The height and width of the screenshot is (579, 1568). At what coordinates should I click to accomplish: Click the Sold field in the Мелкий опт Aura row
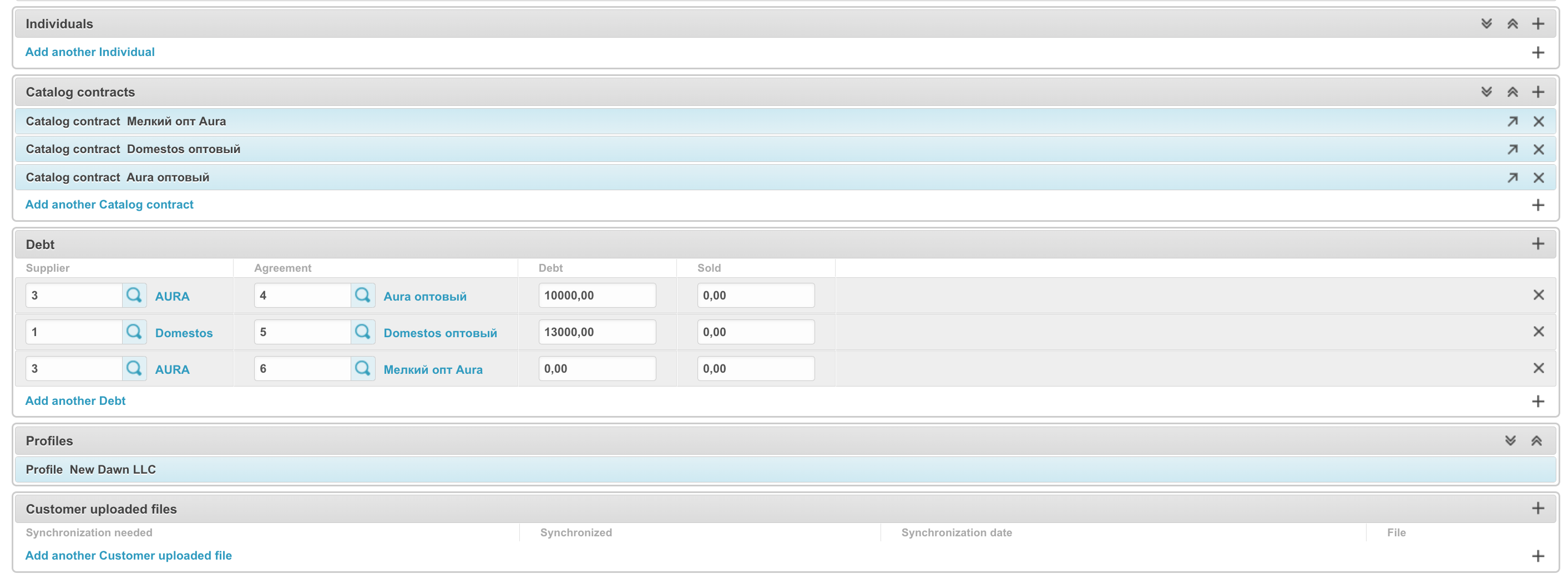click(x=755, y=369)
